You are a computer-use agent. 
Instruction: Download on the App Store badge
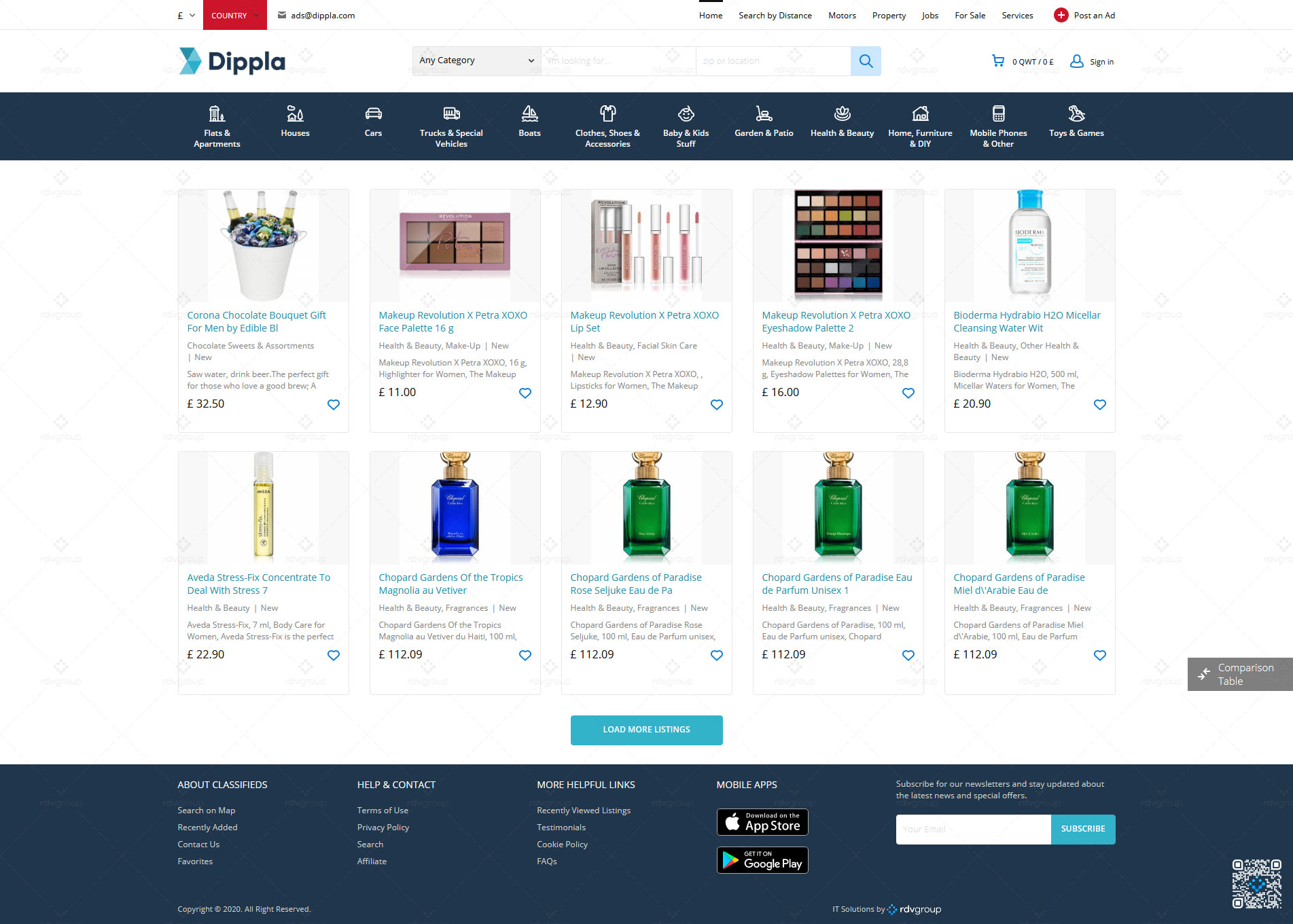click(762, 822)
